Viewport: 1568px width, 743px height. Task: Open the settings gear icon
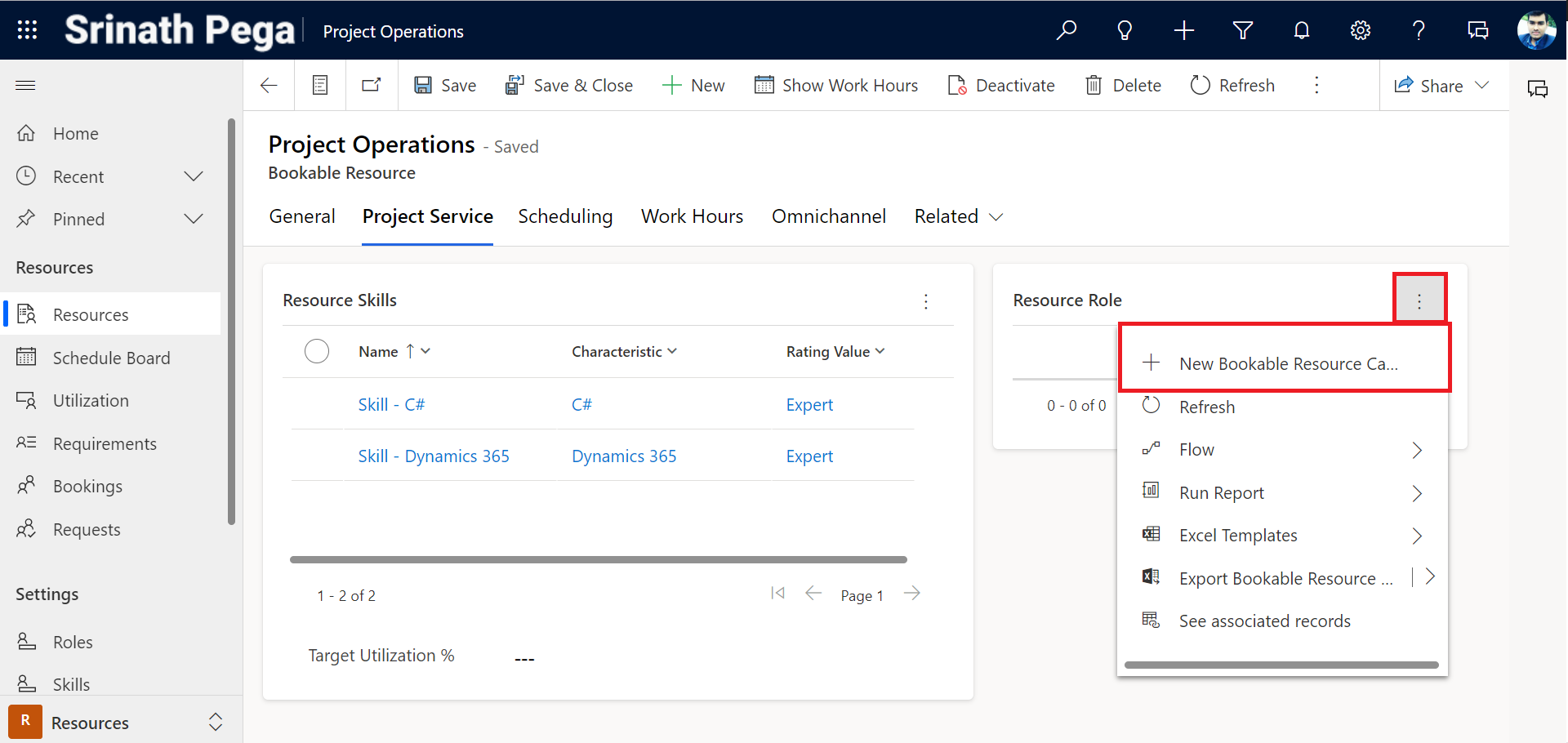tap(1360, 30)
